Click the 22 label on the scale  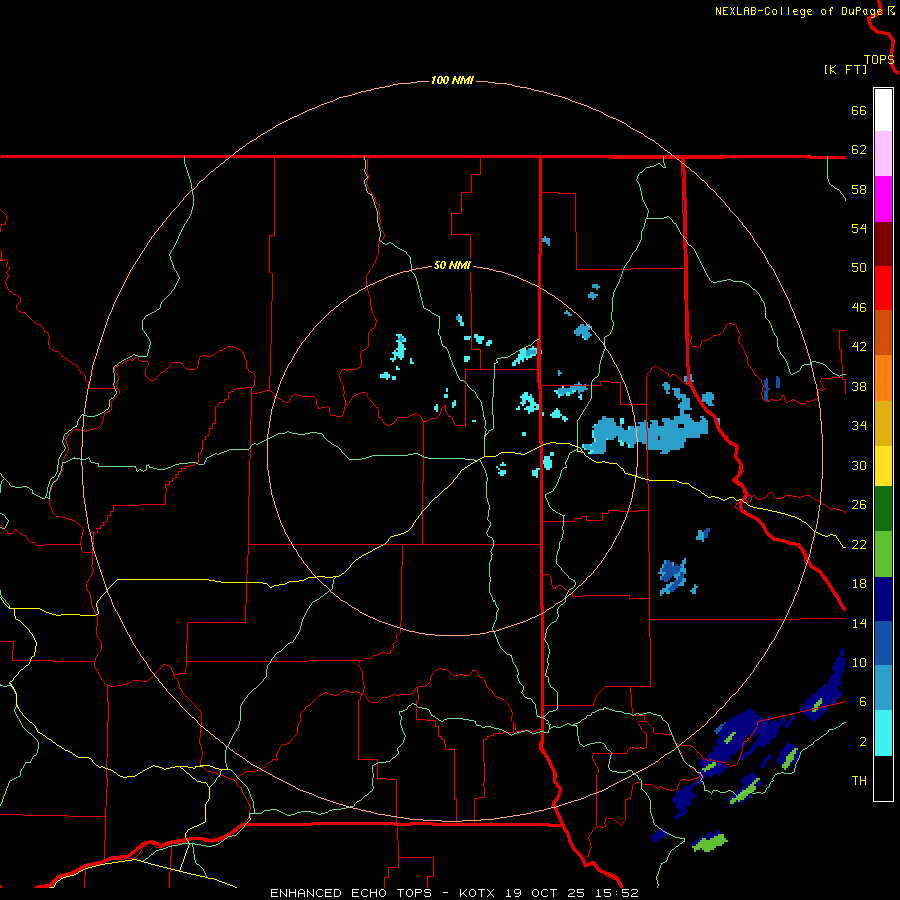coord(859,544)
